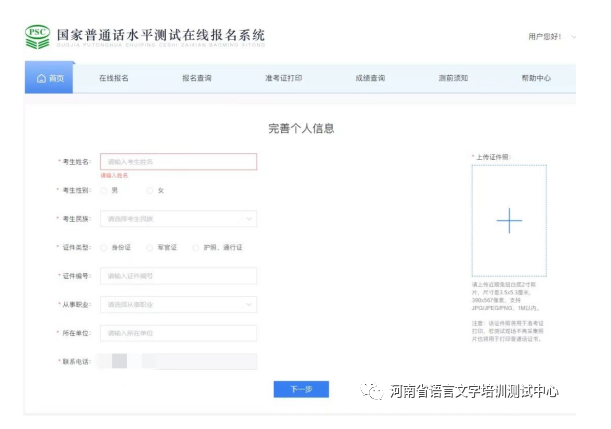Viewport: 611px width, 429px height.
Task: Click the 考生姓名 input field
Action: (x=178, y=162)
